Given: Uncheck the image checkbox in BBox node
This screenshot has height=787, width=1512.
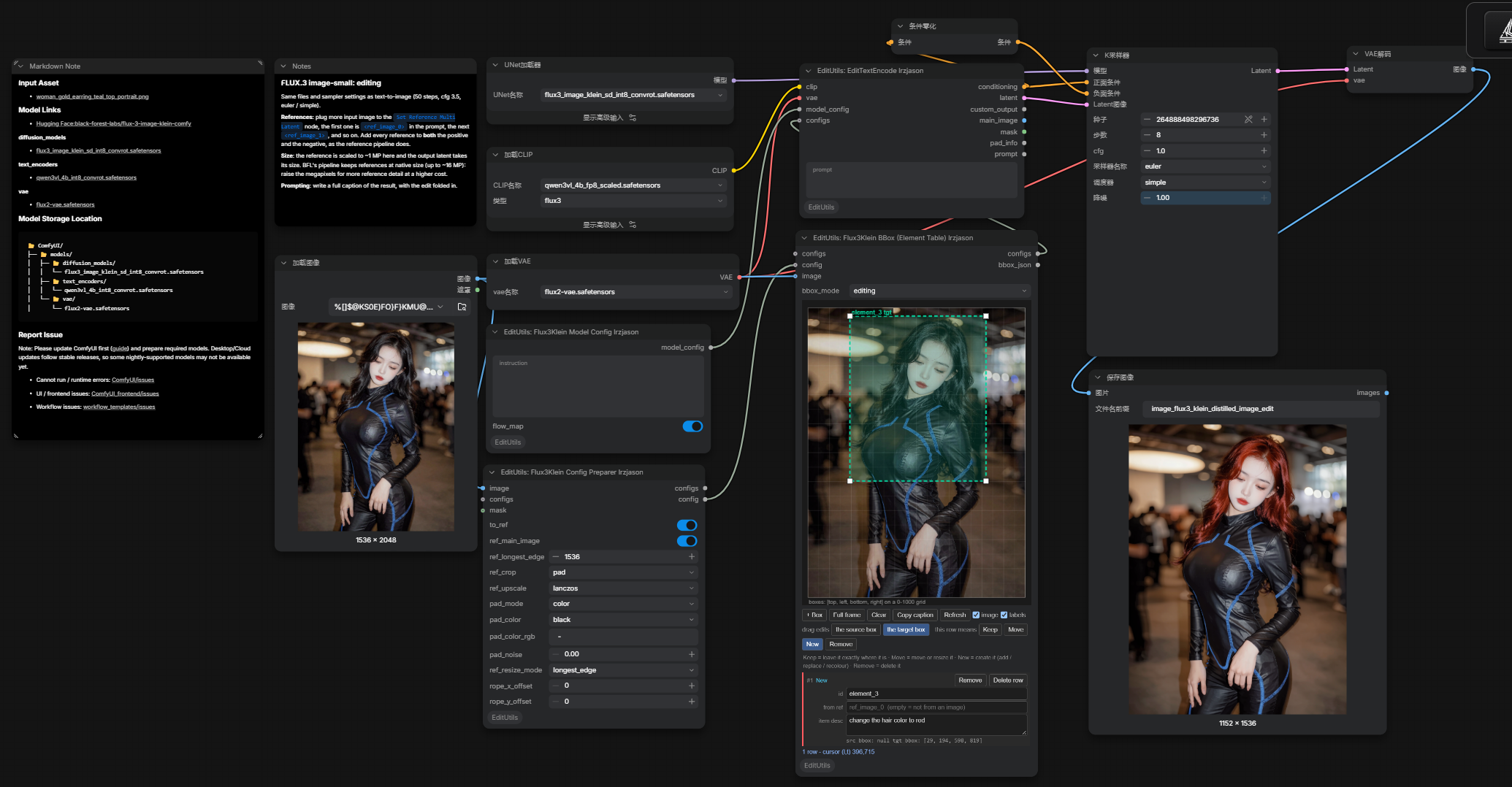Looking at the screenshot, I should 976,615.
